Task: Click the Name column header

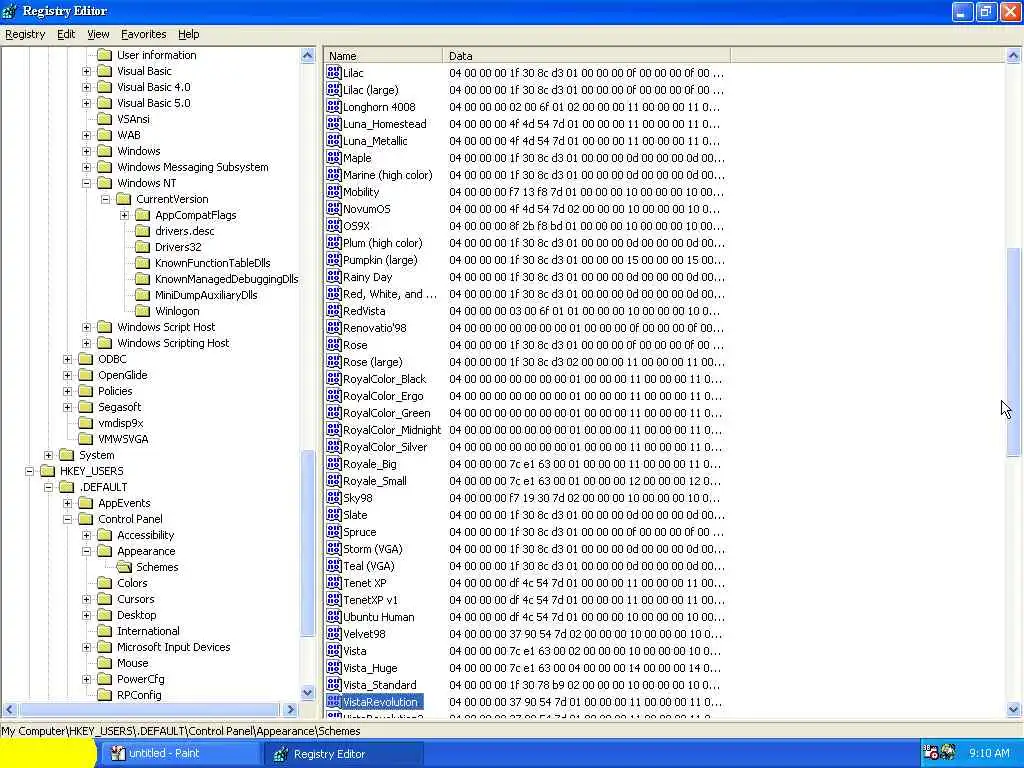Action: pyautogui.click(x=383, y=56)
